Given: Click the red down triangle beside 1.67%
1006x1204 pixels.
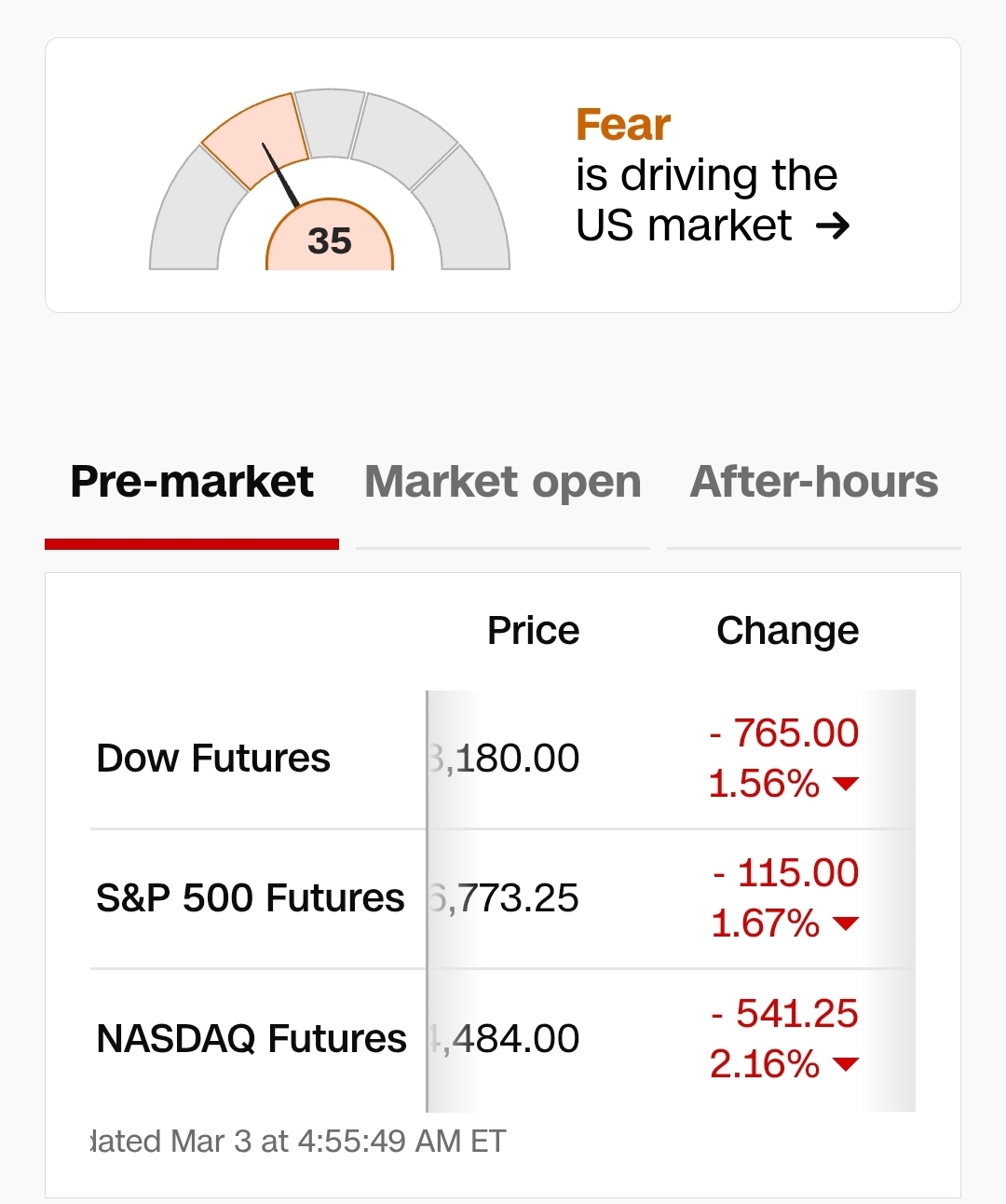Looking at the screenshot, I should [846, 924].
